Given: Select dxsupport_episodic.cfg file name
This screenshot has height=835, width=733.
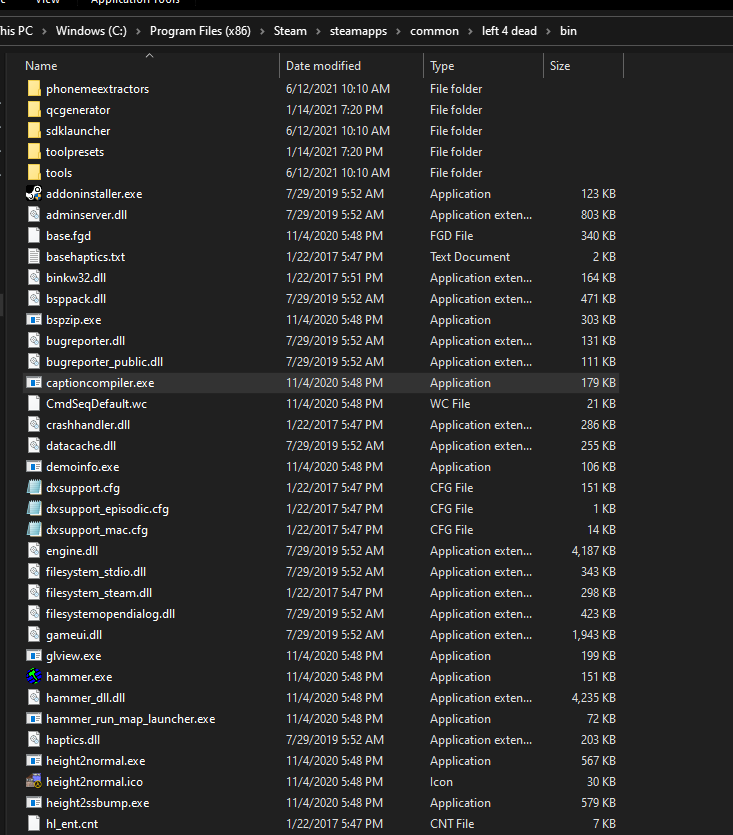Looking at the screenshot, I should coord(107,509).
